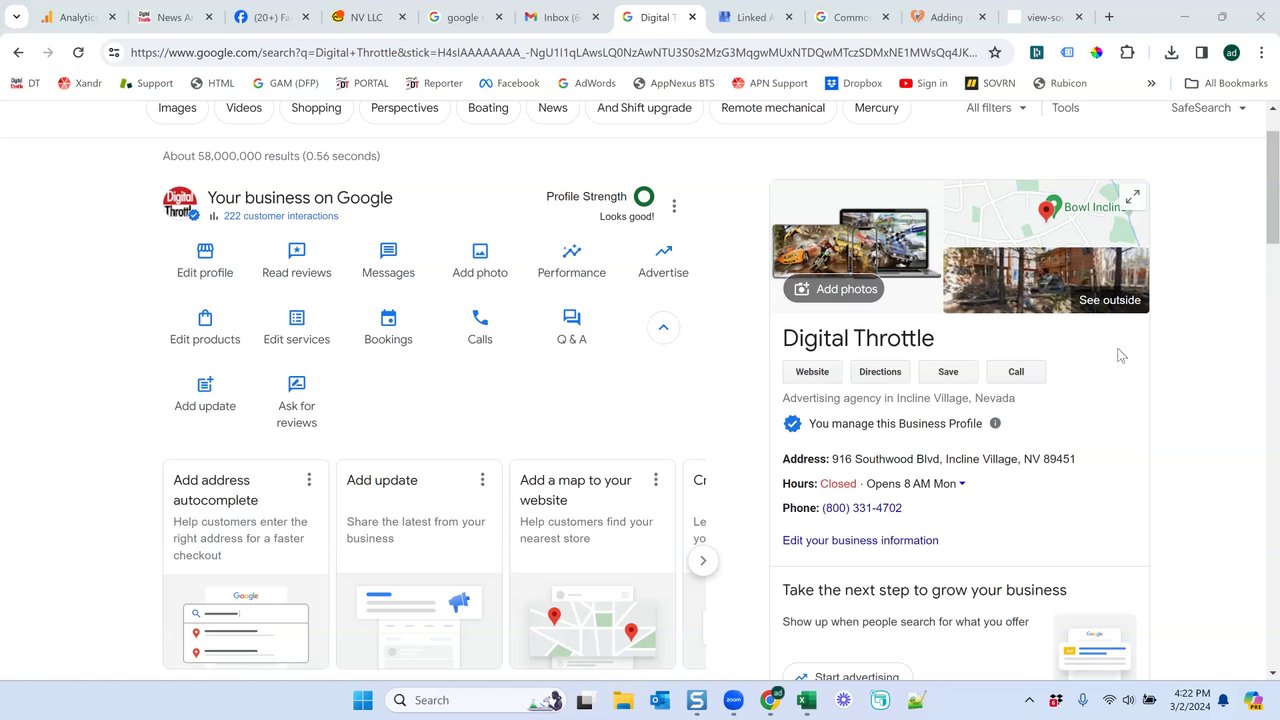
Task: Open Outlook from the taskbar
Action: pos(660,700)
